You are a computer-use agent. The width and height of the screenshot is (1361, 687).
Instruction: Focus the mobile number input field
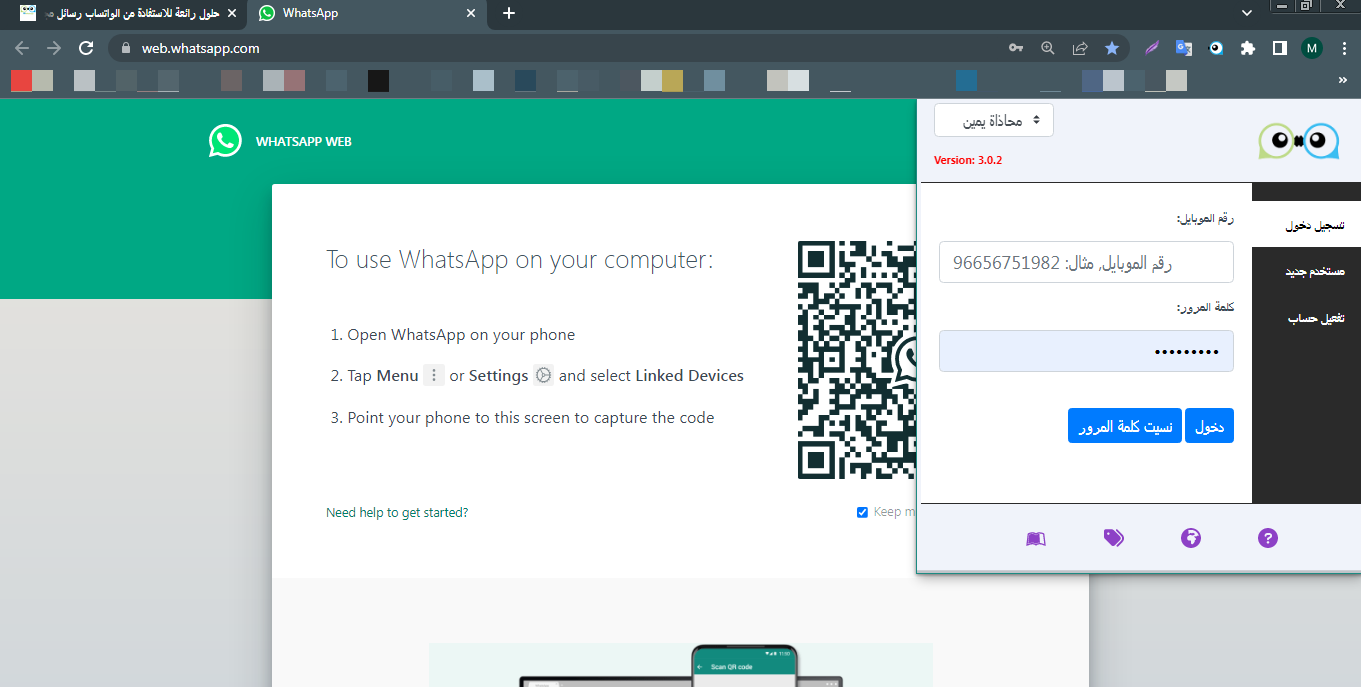point(1086,262)
